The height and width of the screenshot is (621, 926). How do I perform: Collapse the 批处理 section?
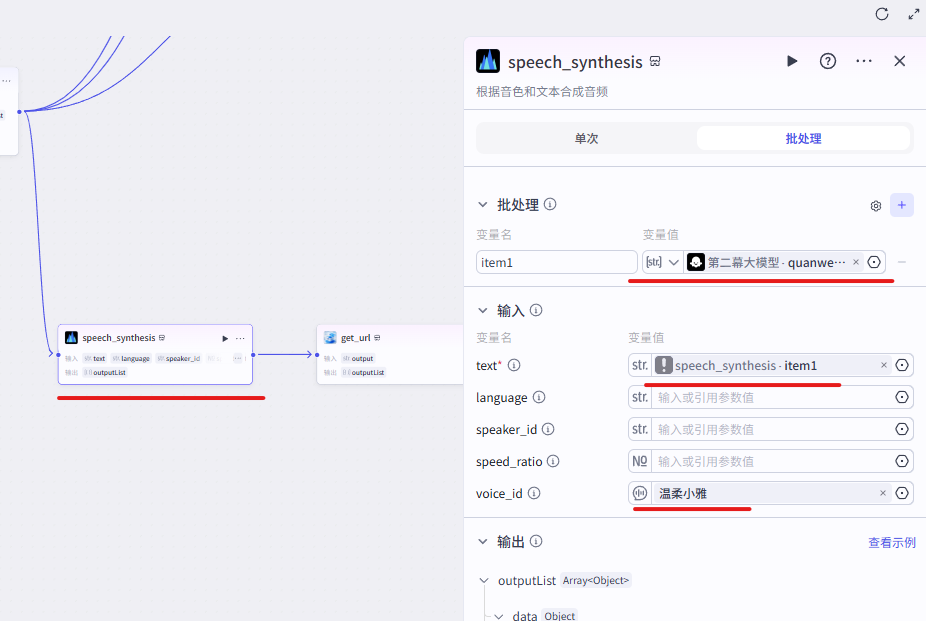(x=482, y=204)
